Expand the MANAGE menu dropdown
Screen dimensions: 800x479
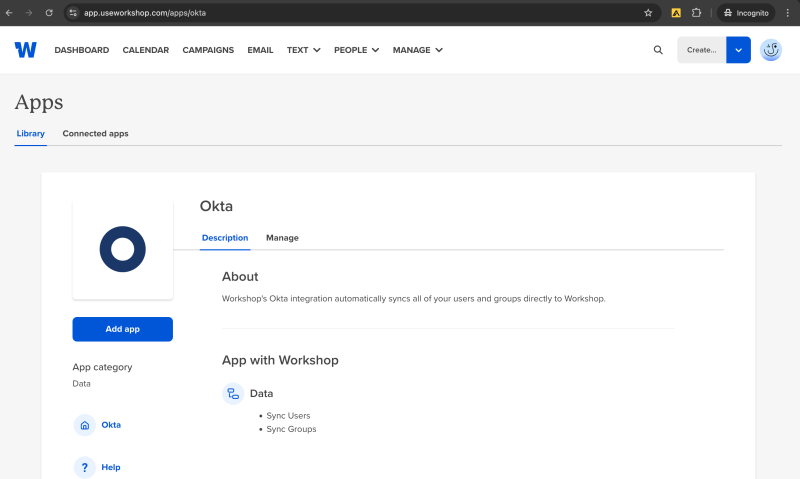click(417, 50)
